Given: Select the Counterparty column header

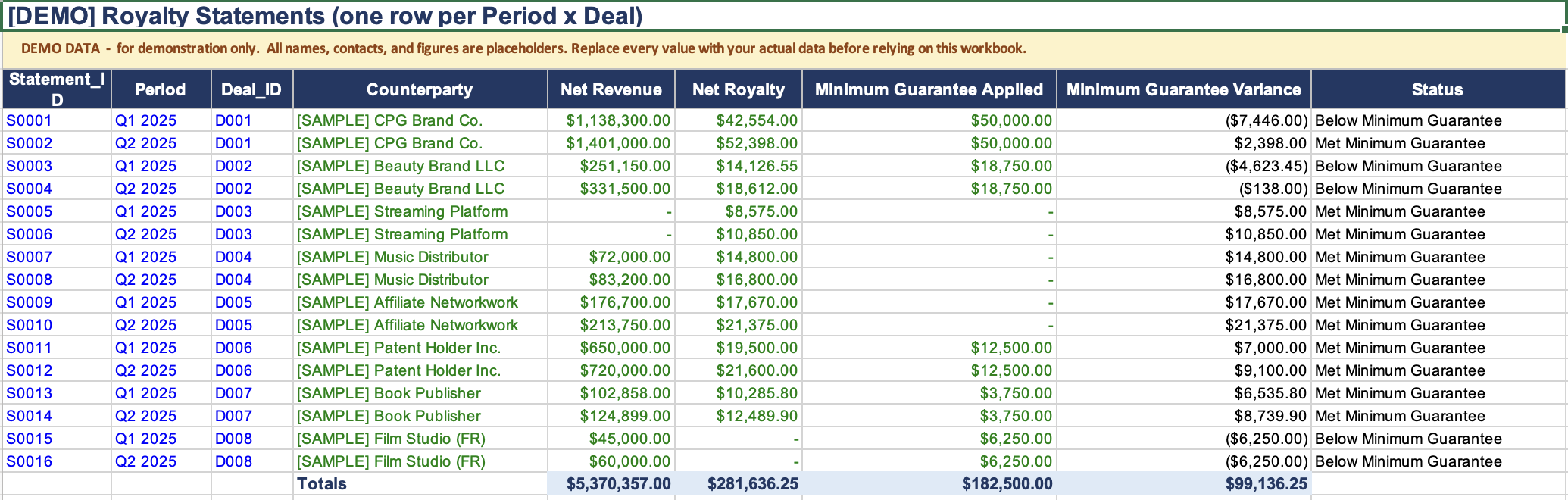Looking at the screenshot, I should [420, 89].
